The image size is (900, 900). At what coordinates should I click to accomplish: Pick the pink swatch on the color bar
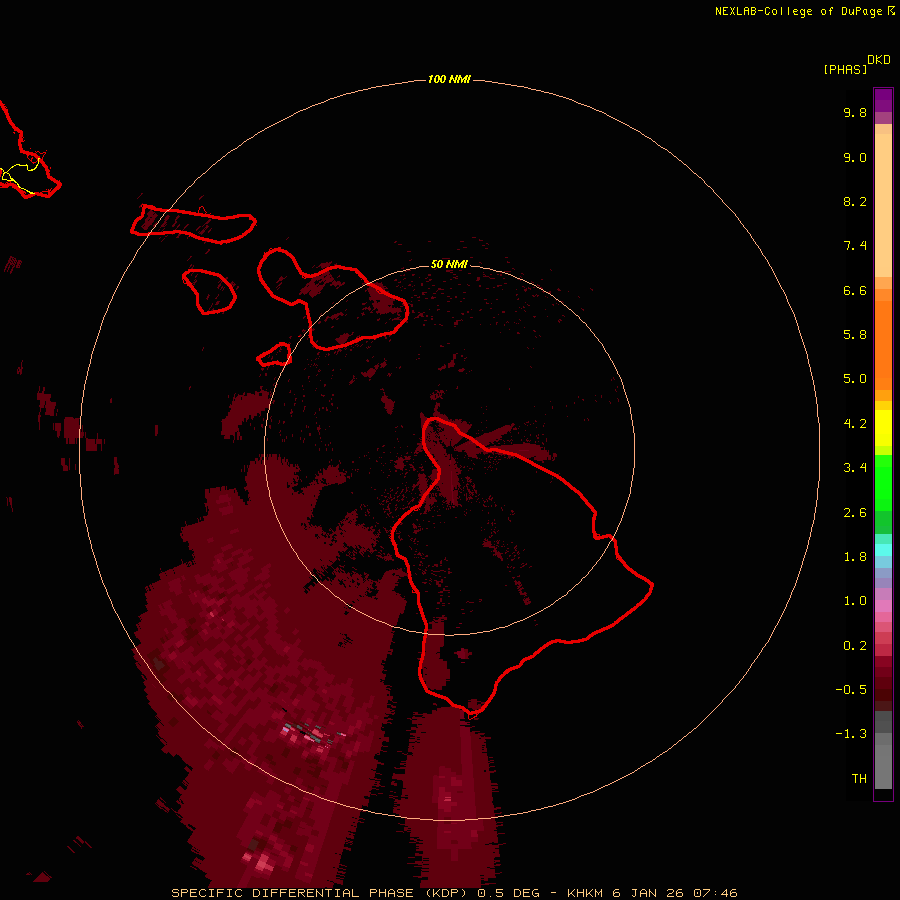pos(883,606)
